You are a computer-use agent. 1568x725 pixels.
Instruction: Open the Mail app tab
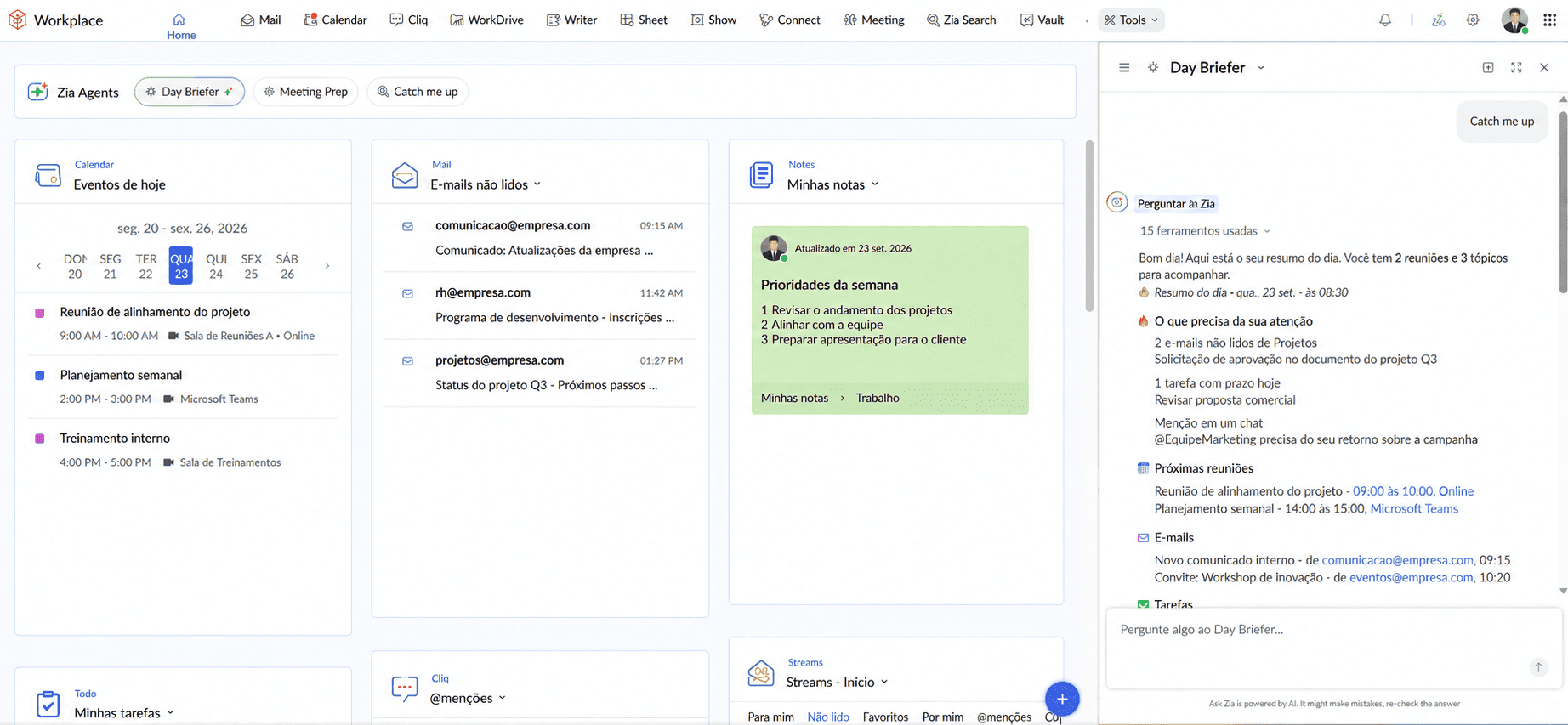click(260, 20)
